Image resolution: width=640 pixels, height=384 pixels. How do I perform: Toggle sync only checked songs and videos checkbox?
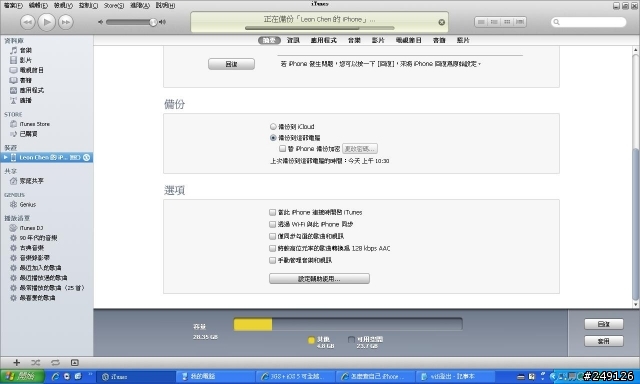(273, 236)
